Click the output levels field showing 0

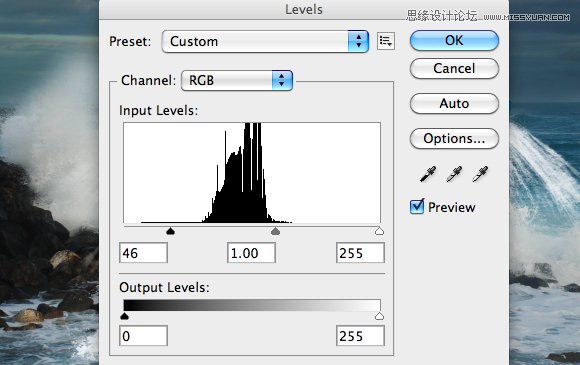143,336
